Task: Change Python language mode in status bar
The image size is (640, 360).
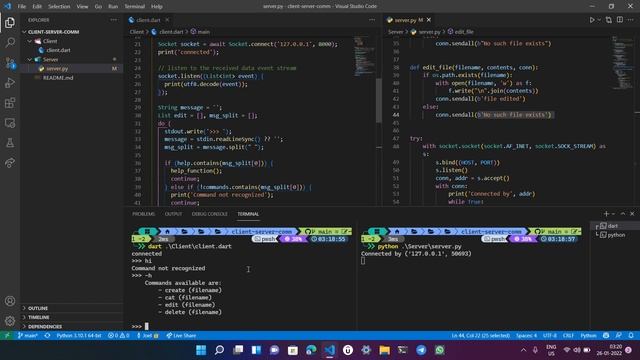Action: [588, 336]
